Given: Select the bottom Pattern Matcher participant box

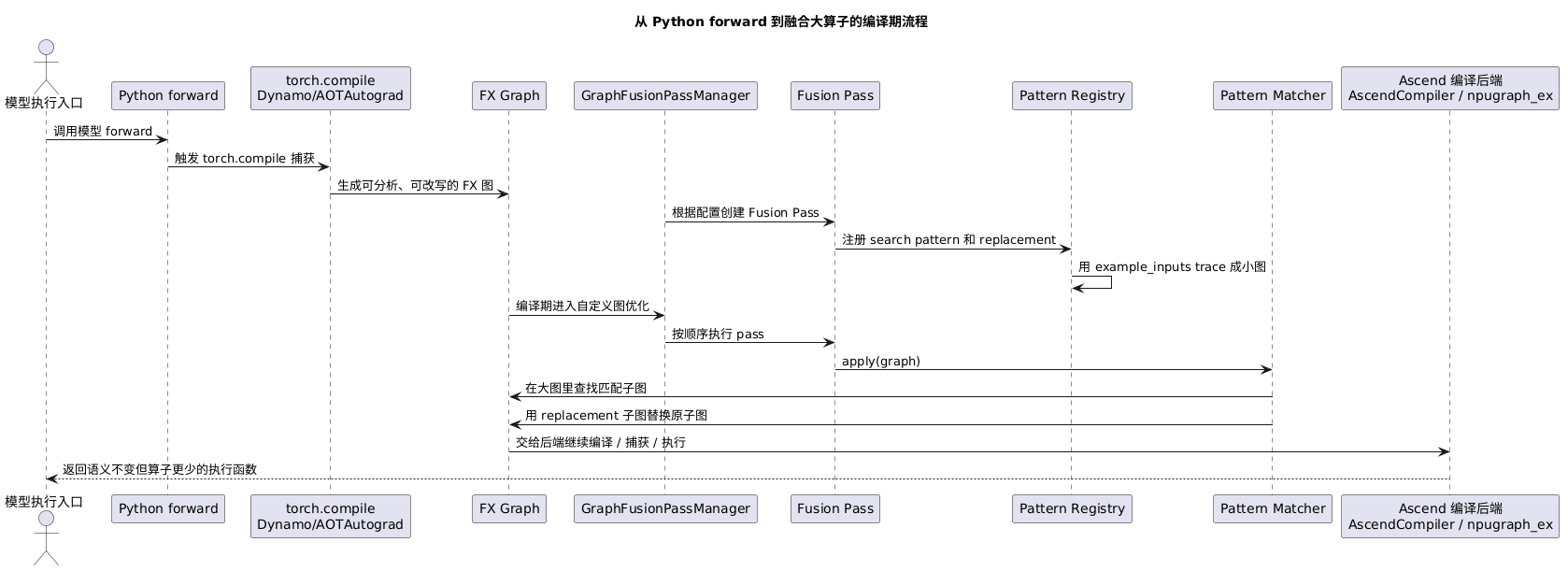Looking at the screenshot, I should click(1273, 508).
